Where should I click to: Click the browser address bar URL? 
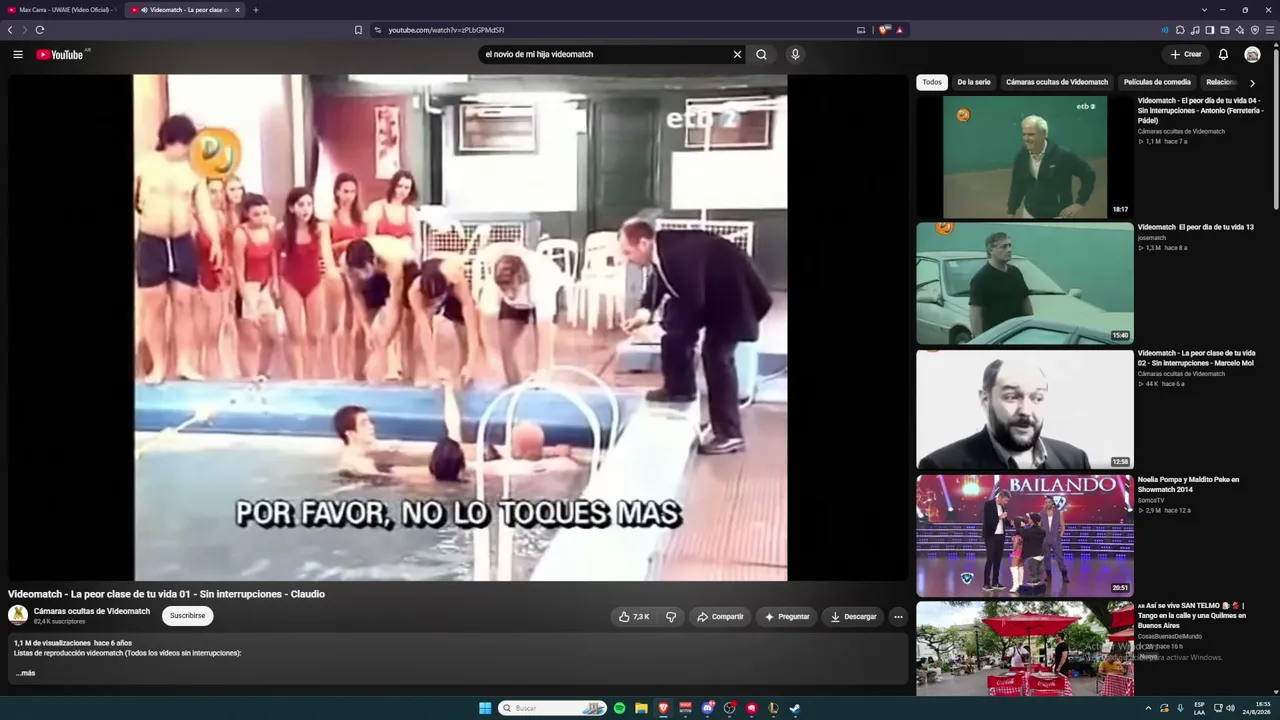(x=446, y=30)
